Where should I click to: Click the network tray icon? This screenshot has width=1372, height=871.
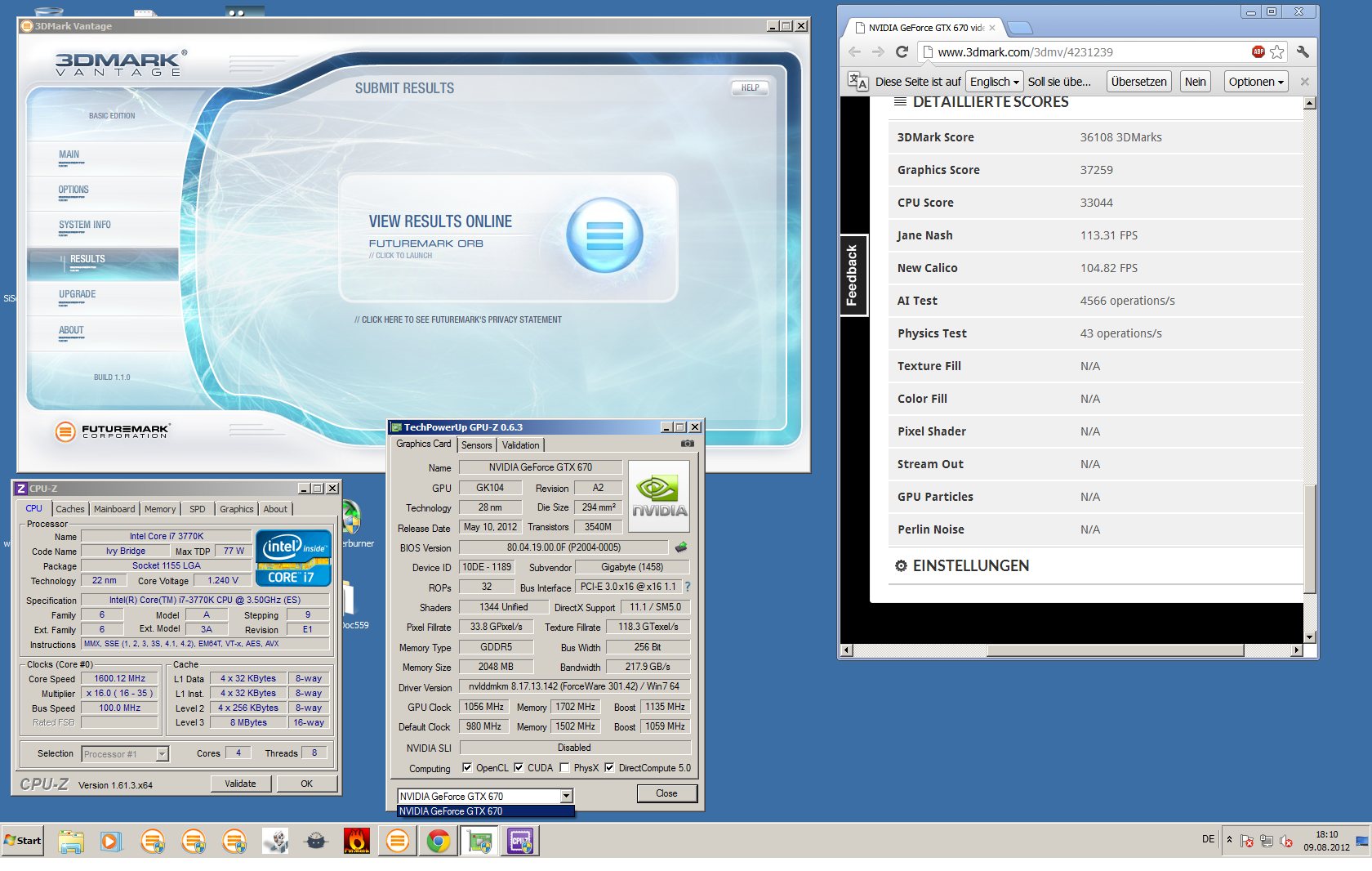[x=1267, y=841]
